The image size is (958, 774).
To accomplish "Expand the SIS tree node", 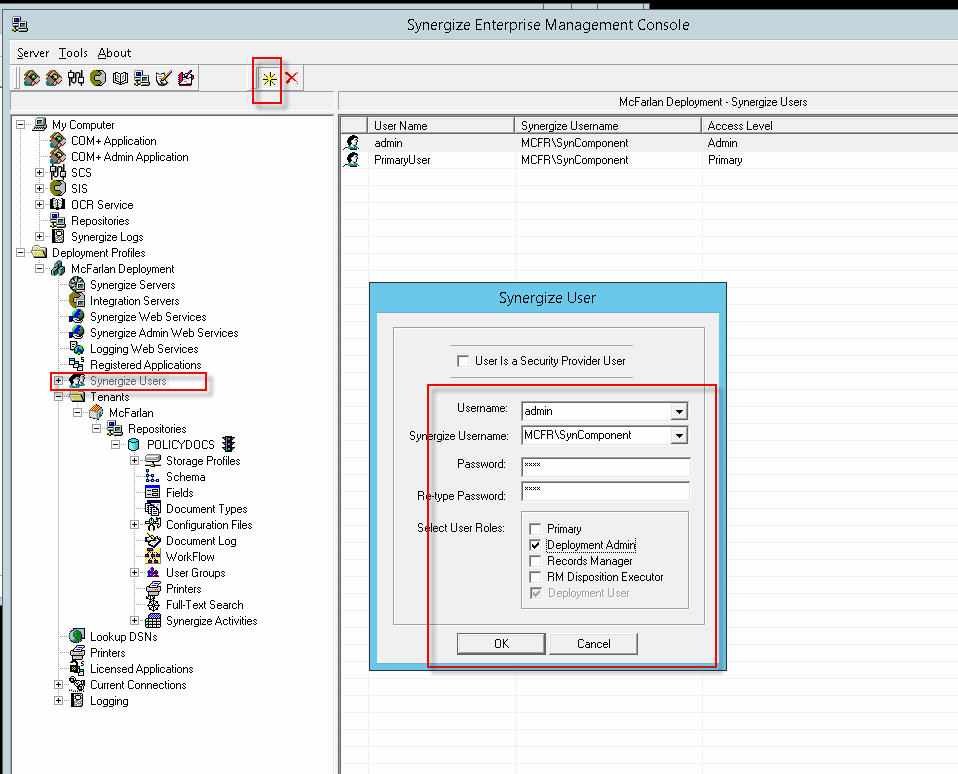I will pos(40,188).
